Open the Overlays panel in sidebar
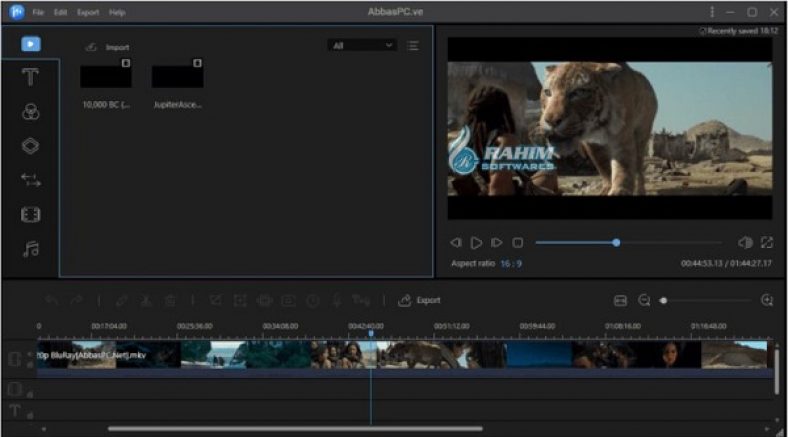 [31, 146]
